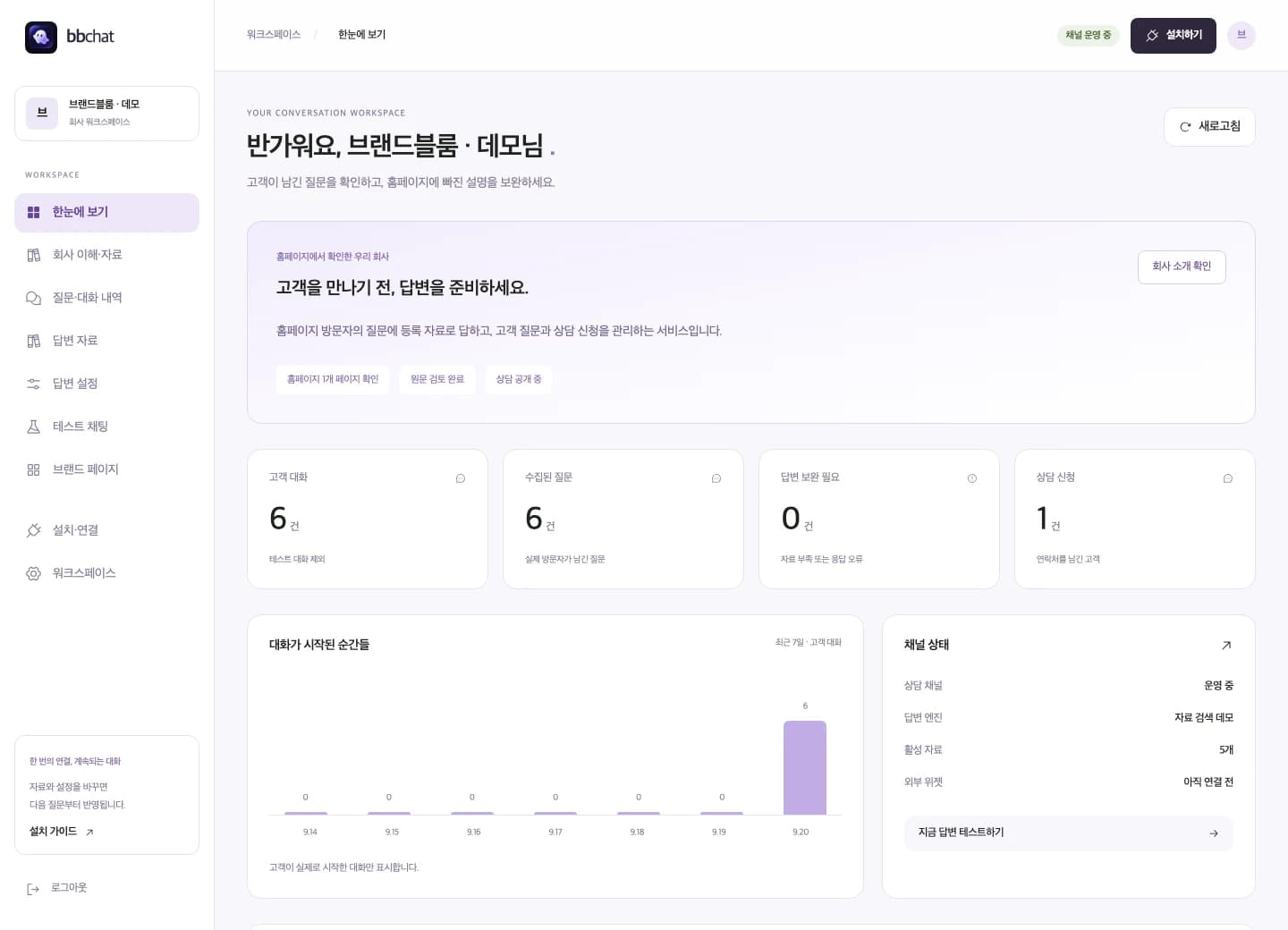Screen dimensions: 1288x930
Task: Click the 워크스페이스 gear icon
Action: tap(33, 574)
